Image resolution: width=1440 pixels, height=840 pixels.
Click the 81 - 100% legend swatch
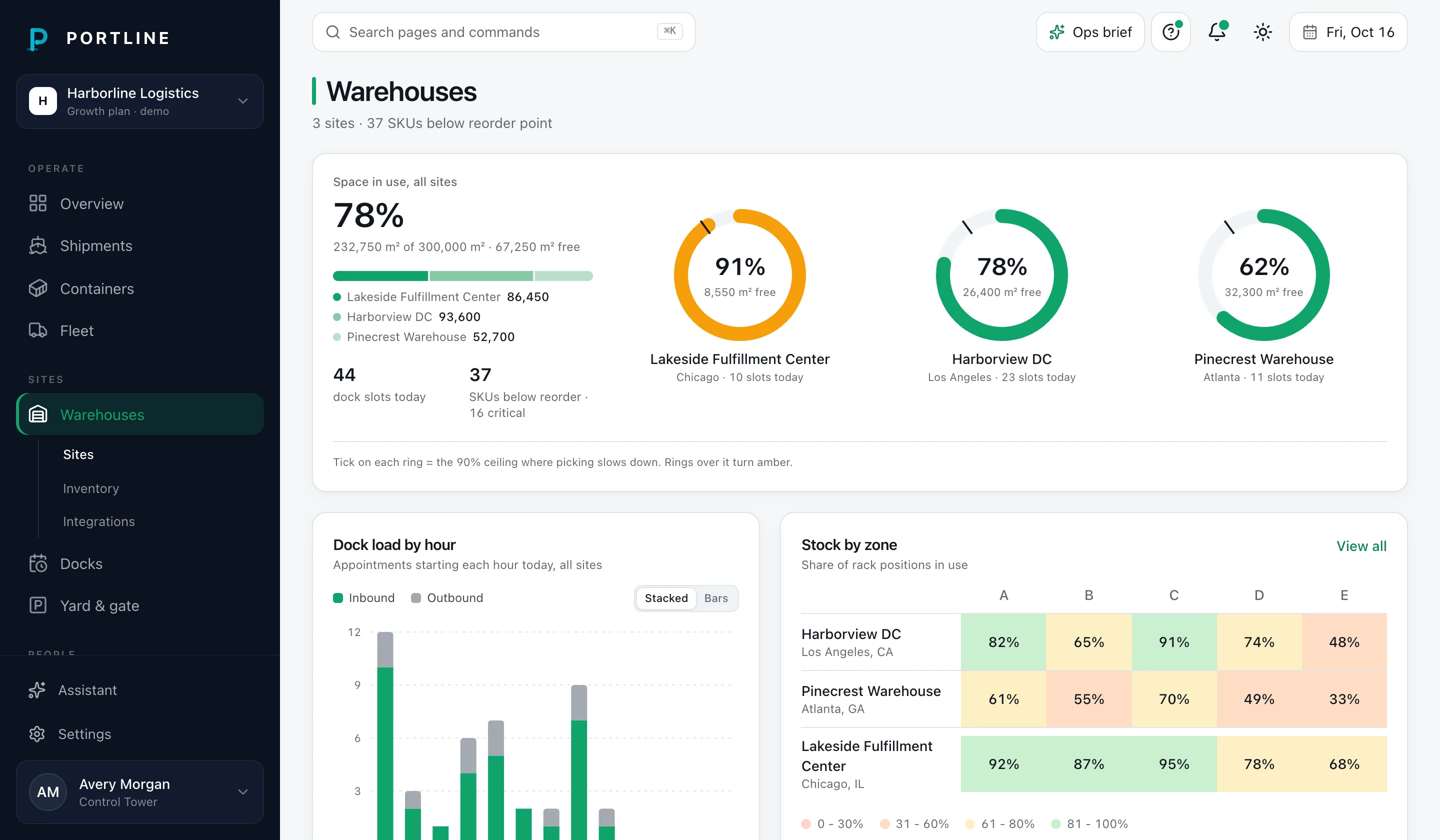click(x=1056, y=824)
